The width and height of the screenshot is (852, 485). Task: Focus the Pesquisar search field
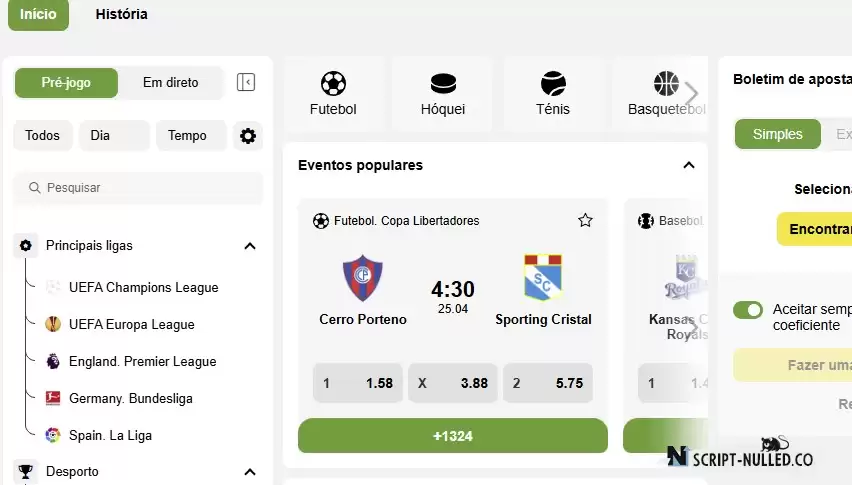coord(138,188)
